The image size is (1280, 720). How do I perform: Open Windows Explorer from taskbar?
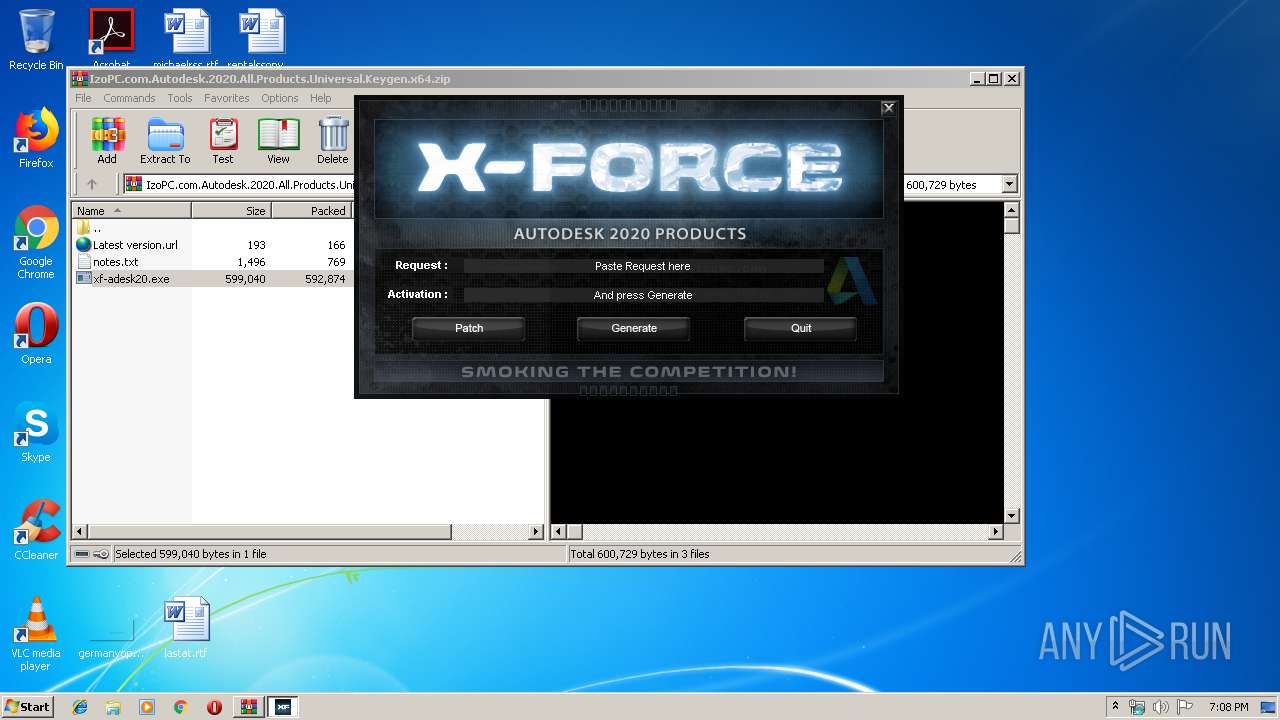pos(113,707)
